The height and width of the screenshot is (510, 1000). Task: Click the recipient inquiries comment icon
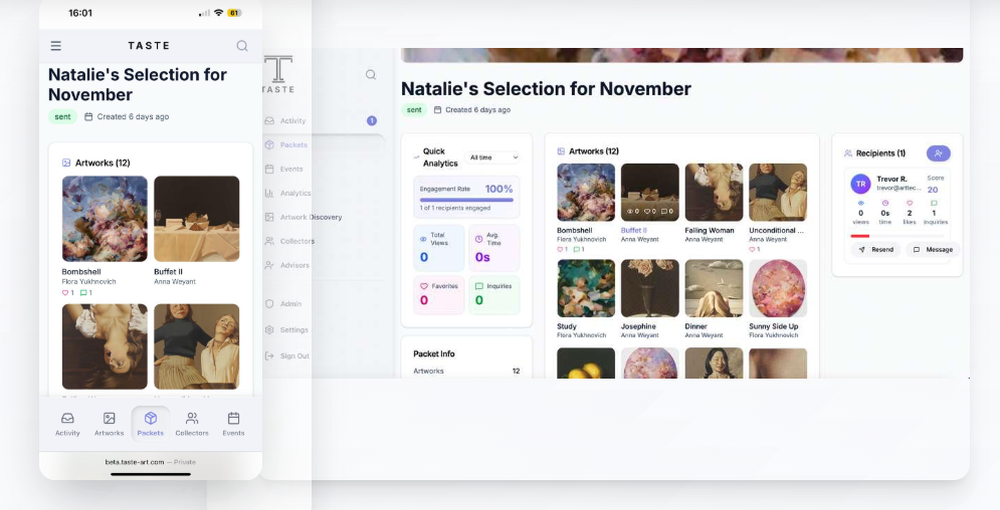934,203
